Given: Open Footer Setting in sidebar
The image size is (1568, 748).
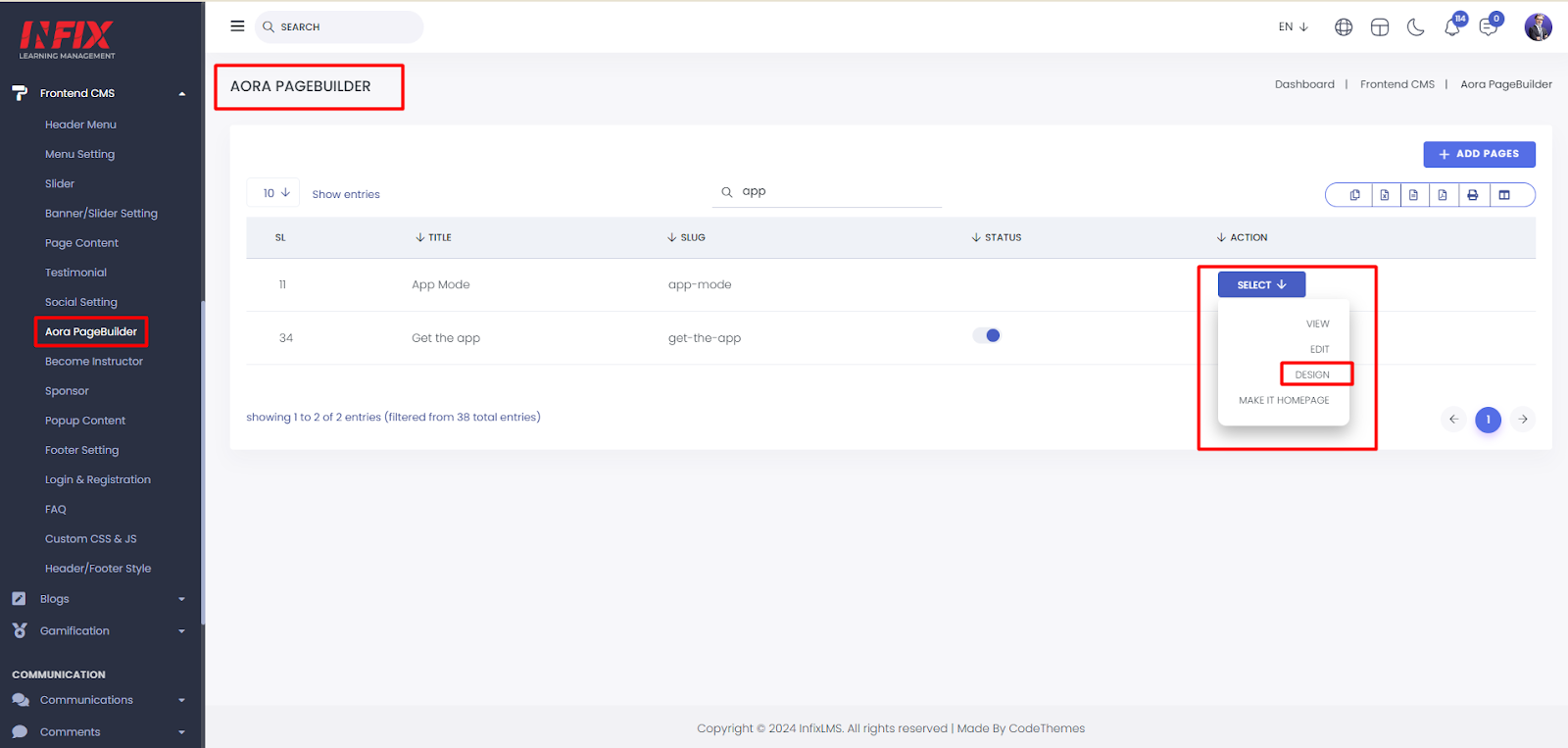Looking at the screenshot, I should [81, 450].
